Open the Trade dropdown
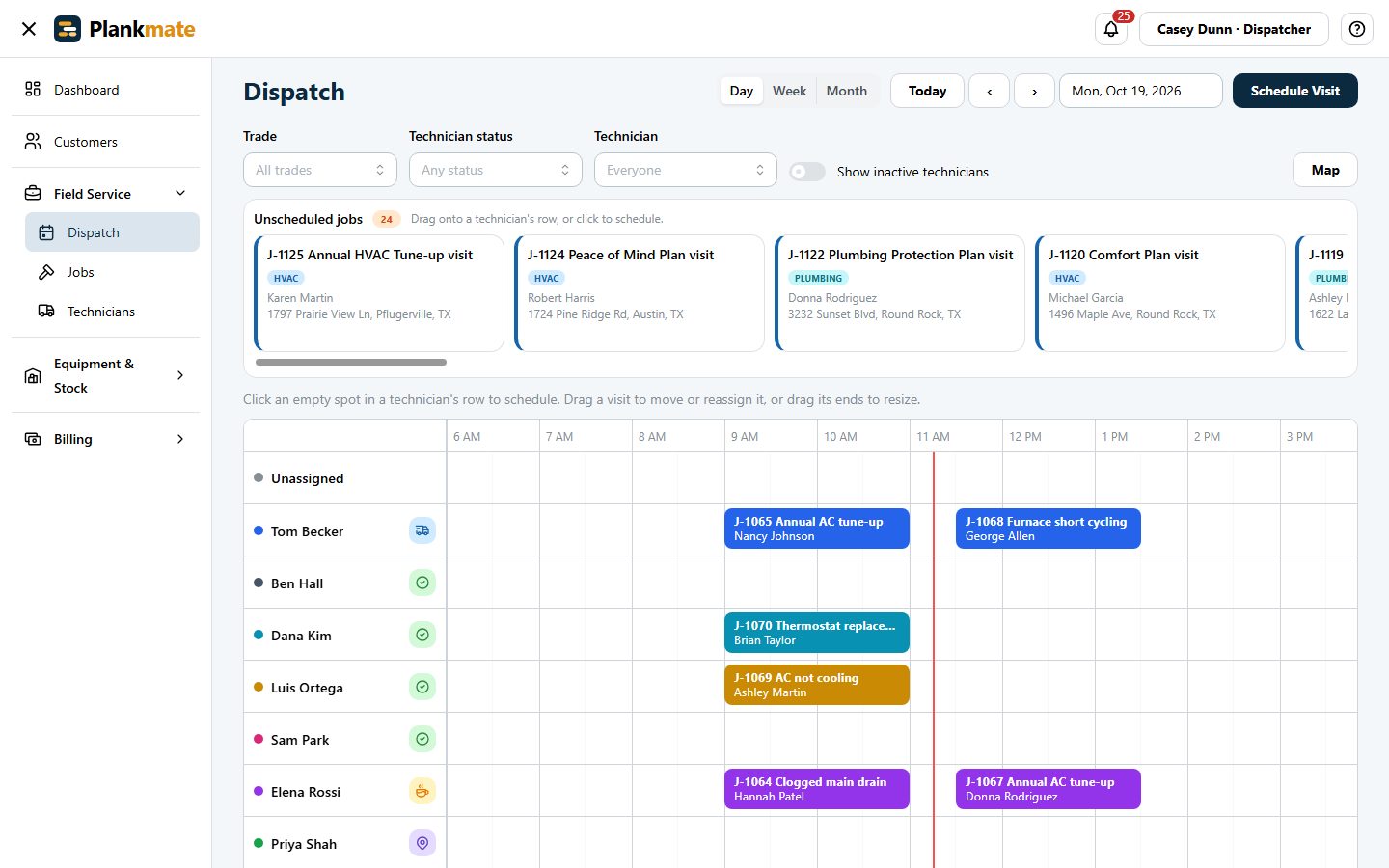This screenshot has width=1389, height=868. (320, 170)
